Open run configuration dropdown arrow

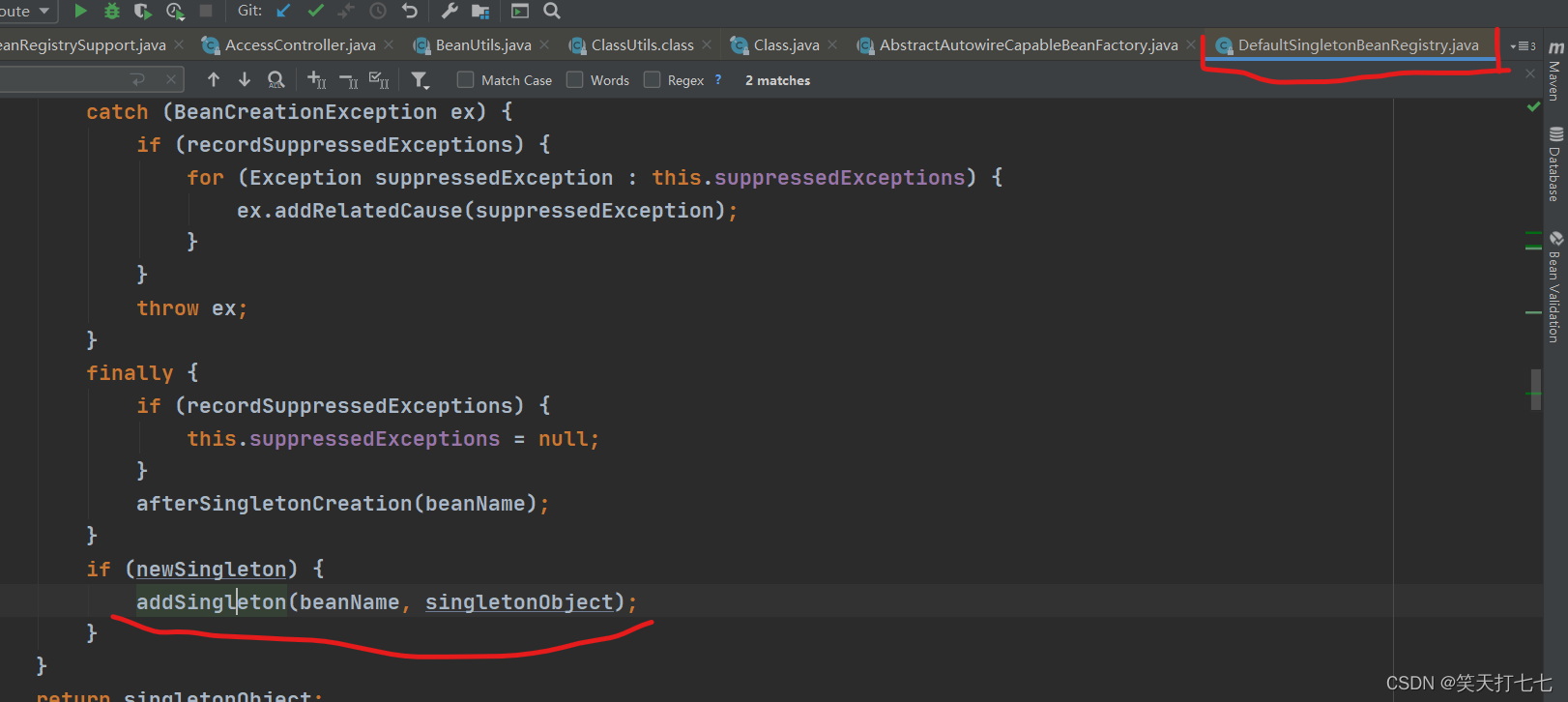coord(44,11)
